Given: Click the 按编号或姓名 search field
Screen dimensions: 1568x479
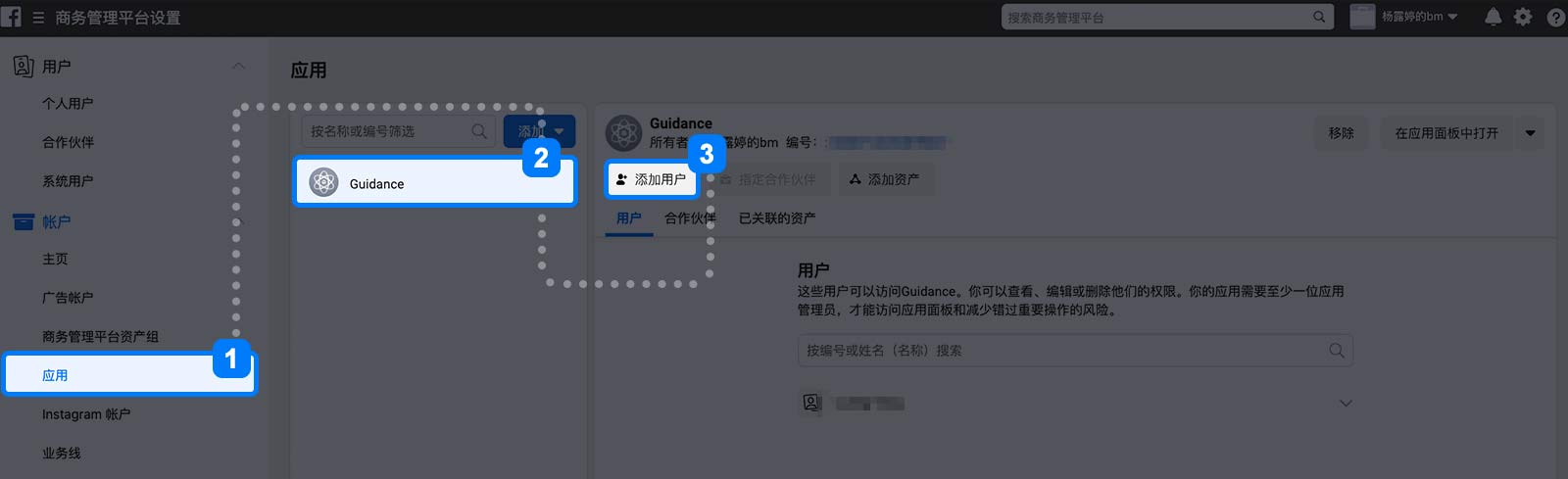Looking at the screenshot, I should tap(1075, 350).
